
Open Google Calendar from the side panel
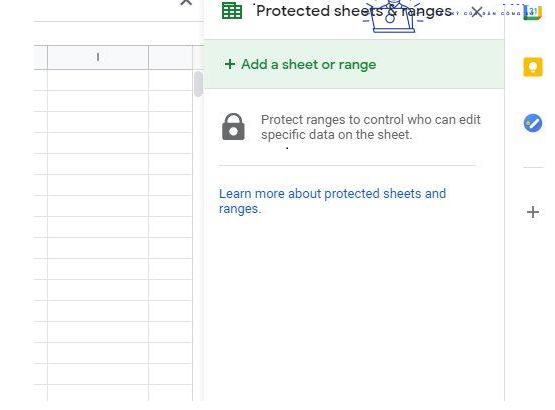(x=533, y=13)
